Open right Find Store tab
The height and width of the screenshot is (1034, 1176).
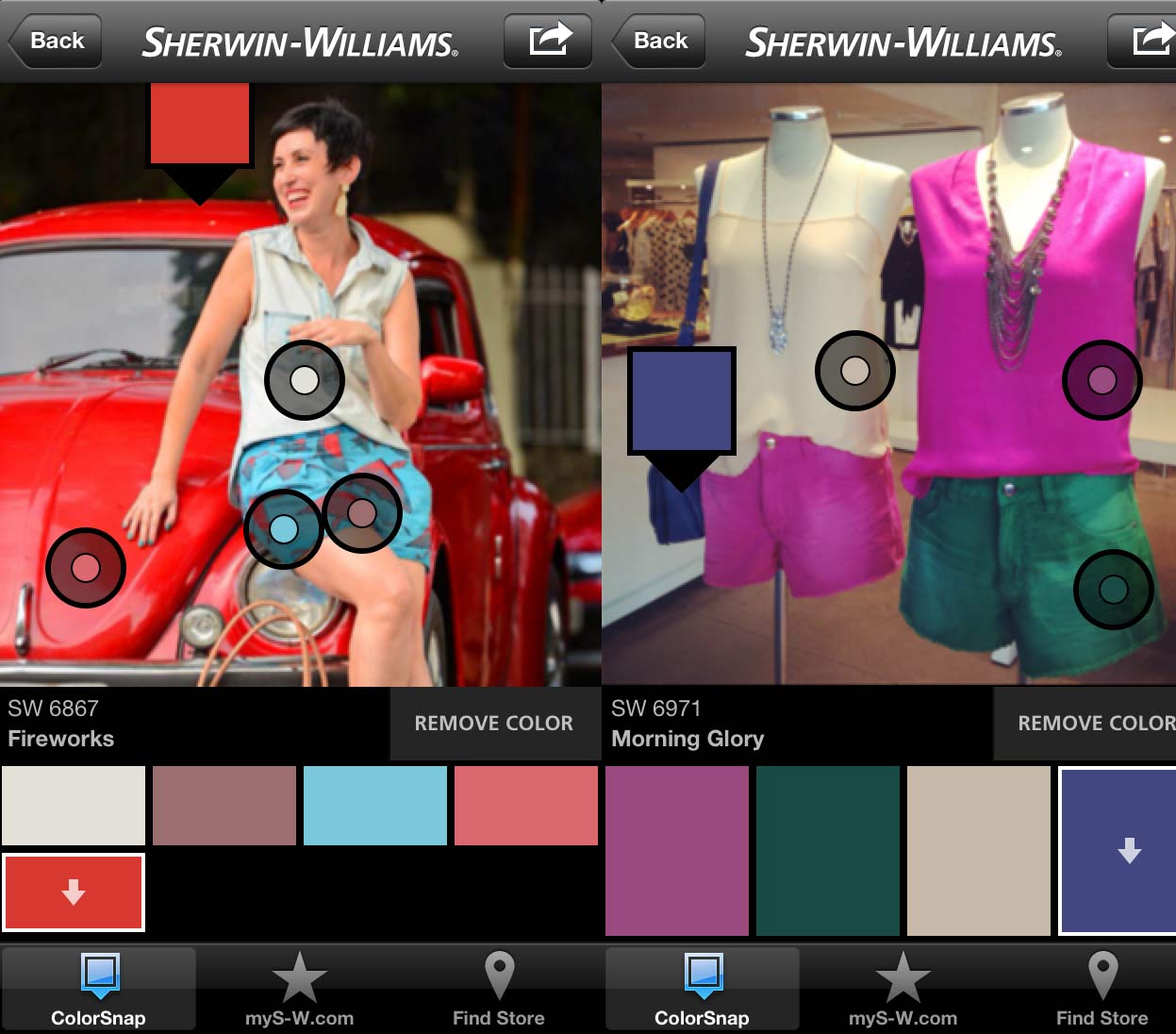1101,990
